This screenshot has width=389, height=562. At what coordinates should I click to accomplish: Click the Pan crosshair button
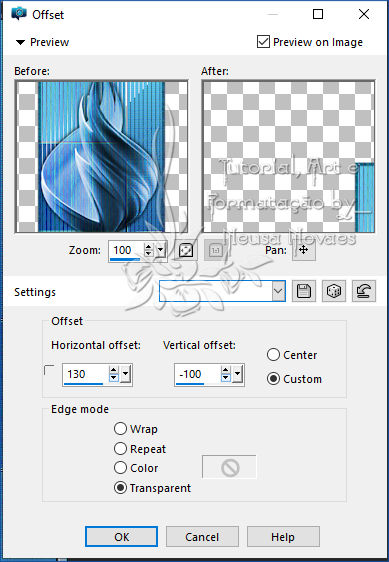pos(304,250)
